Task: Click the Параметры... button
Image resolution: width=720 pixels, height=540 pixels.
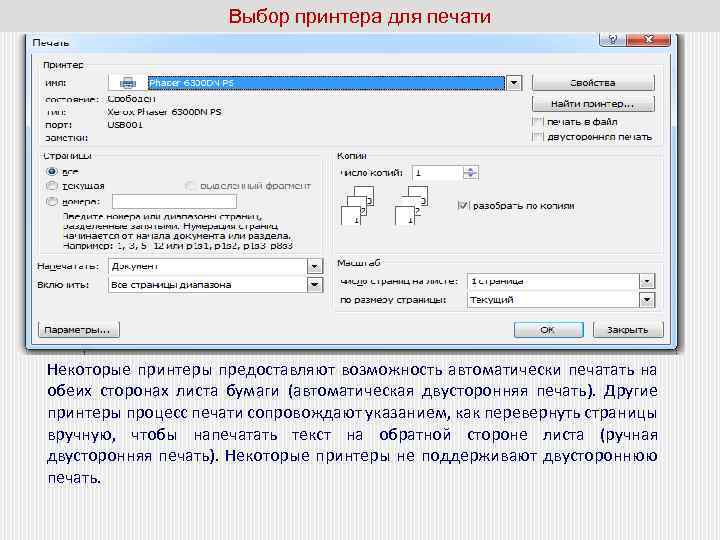Action: [x=79, y=330]
